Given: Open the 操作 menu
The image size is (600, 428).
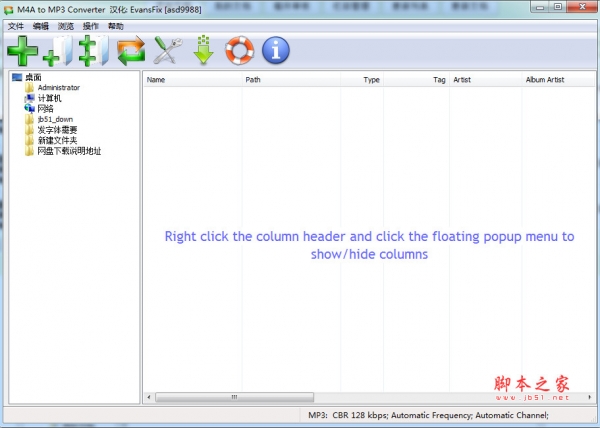Looking at the screenshot, I should (91, 26).
